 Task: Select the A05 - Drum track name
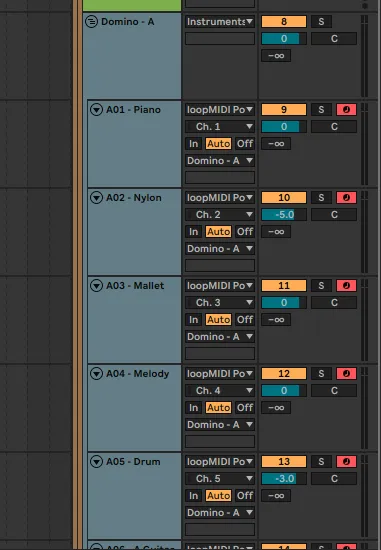[x=133, y=462]
